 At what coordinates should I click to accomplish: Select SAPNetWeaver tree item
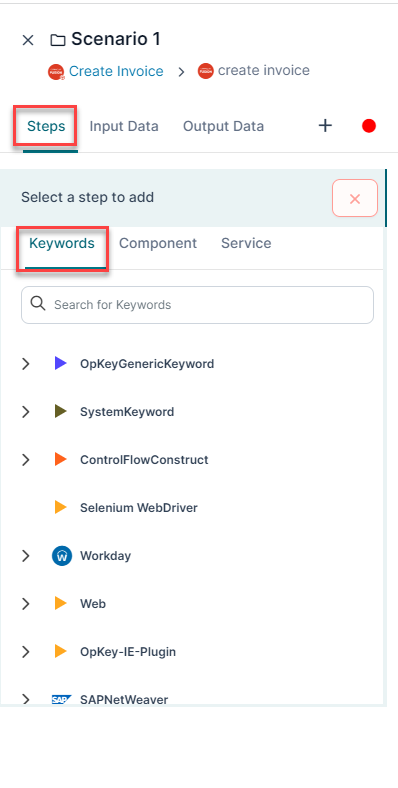coord(124,699)
